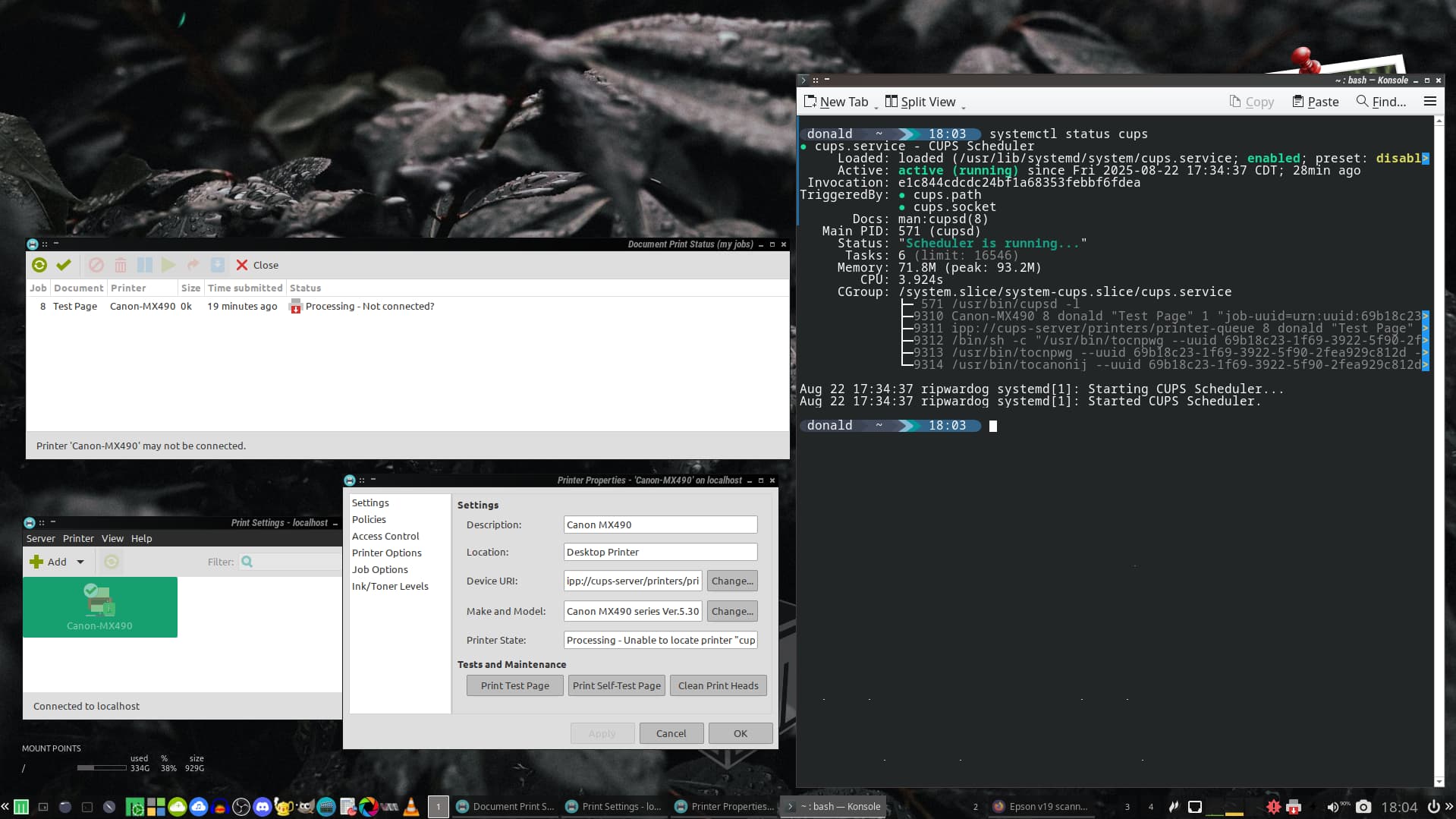Click the refresh icon in Document Print Status

click(39, 265)
